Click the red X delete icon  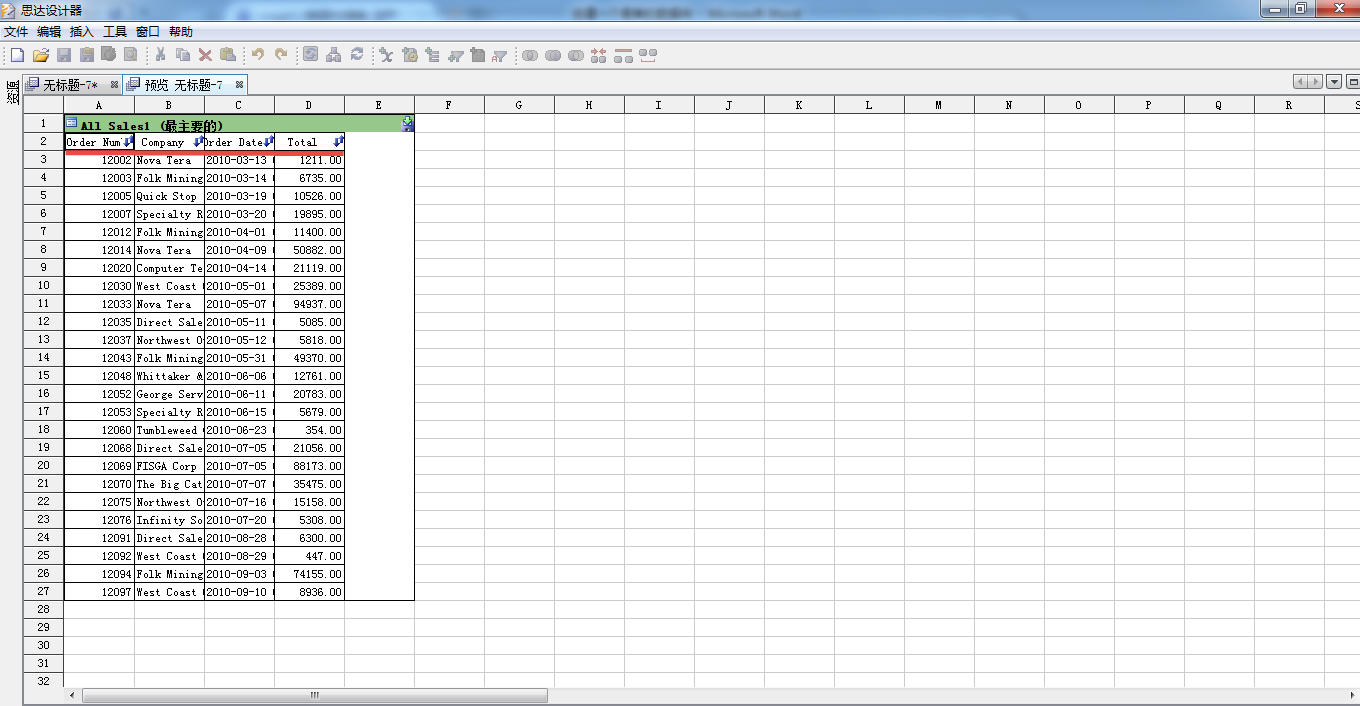[x=205, y=55]
